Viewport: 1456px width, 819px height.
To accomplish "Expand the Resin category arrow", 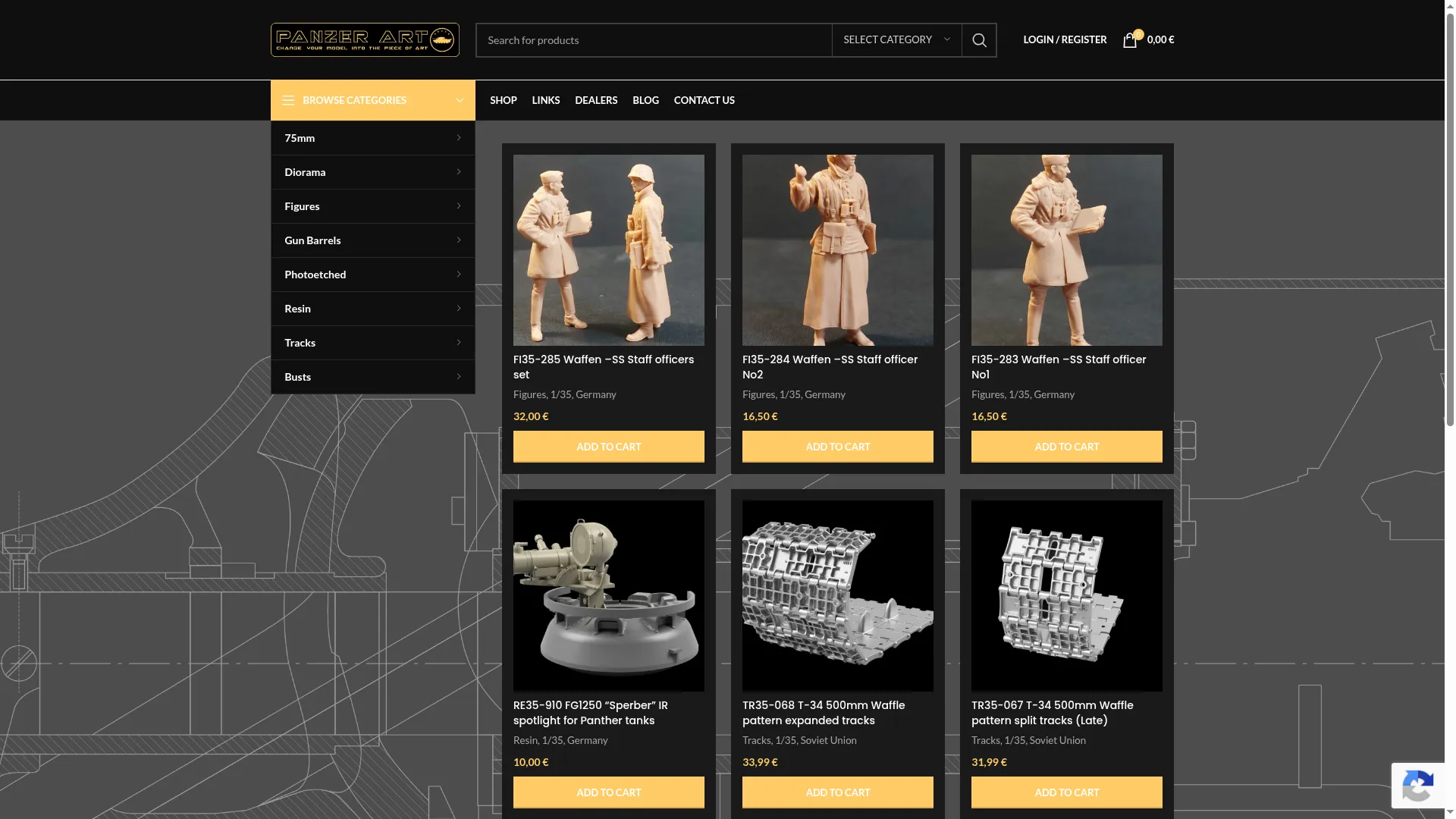I will [x=459, y=309].
